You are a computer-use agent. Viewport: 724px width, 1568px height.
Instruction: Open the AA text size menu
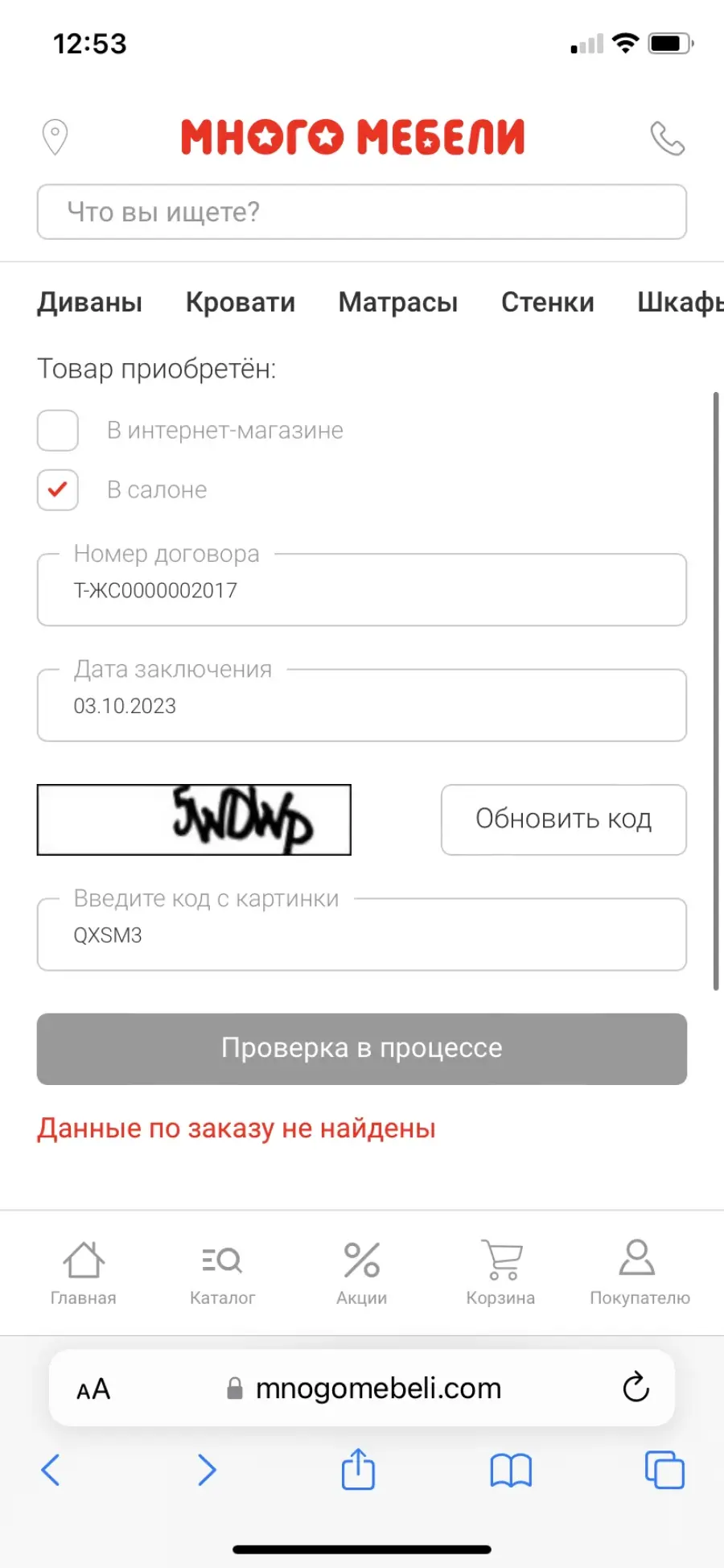pos(93,1389)
